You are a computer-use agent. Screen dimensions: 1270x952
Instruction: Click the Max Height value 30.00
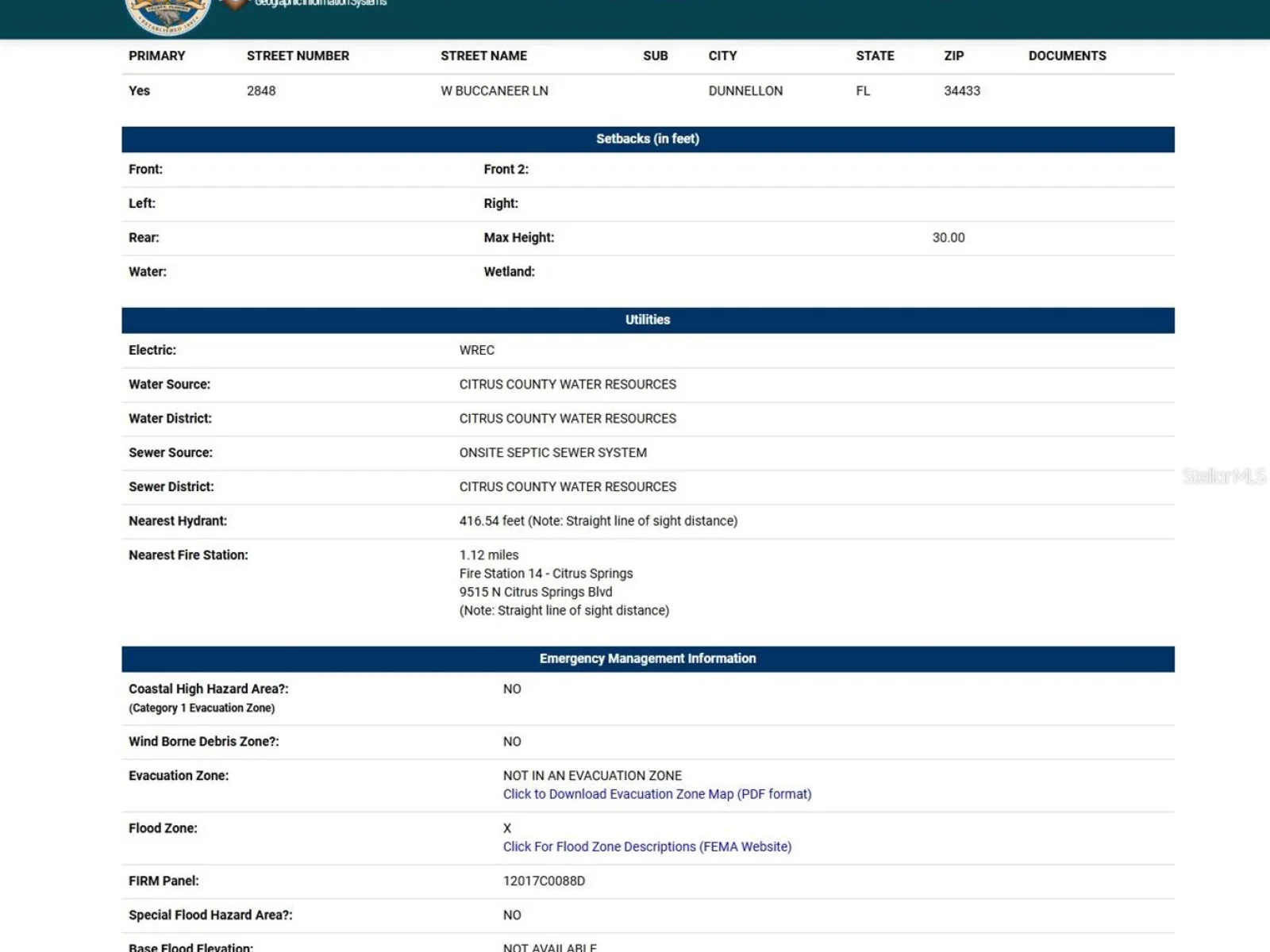coord(949,237)
